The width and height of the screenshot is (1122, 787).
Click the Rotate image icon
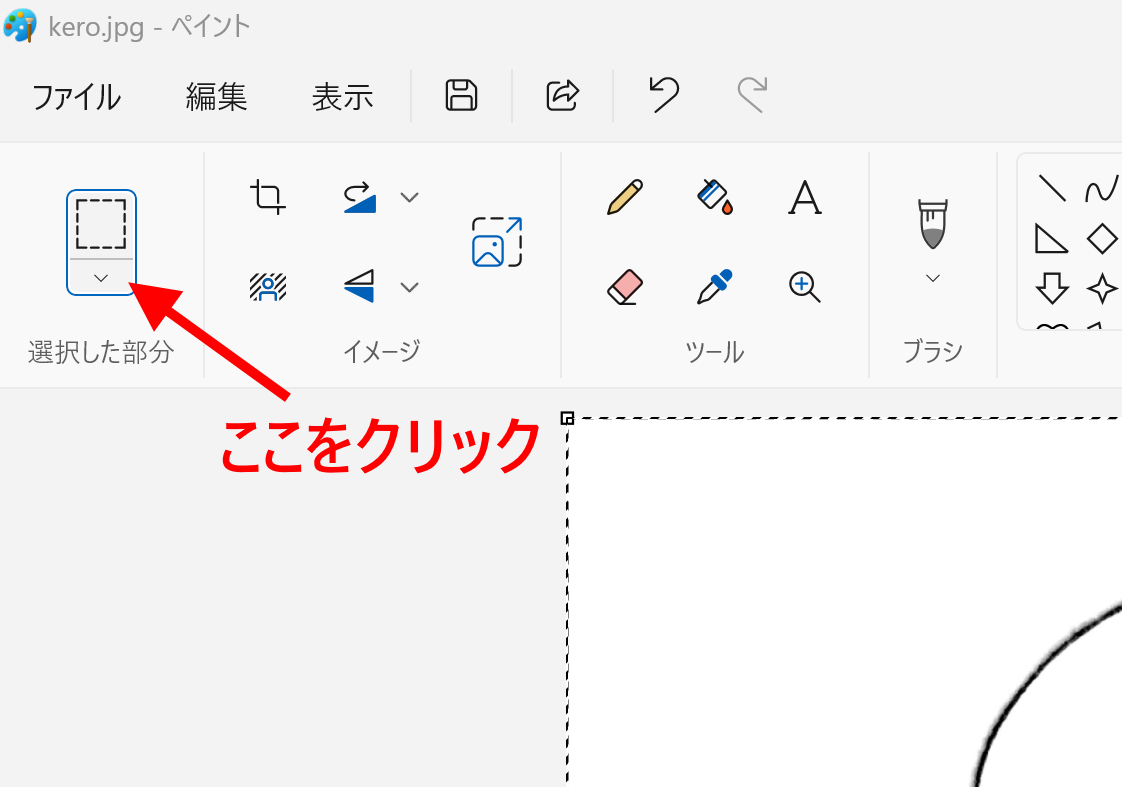pyautogui.click(x=360, y=197)
